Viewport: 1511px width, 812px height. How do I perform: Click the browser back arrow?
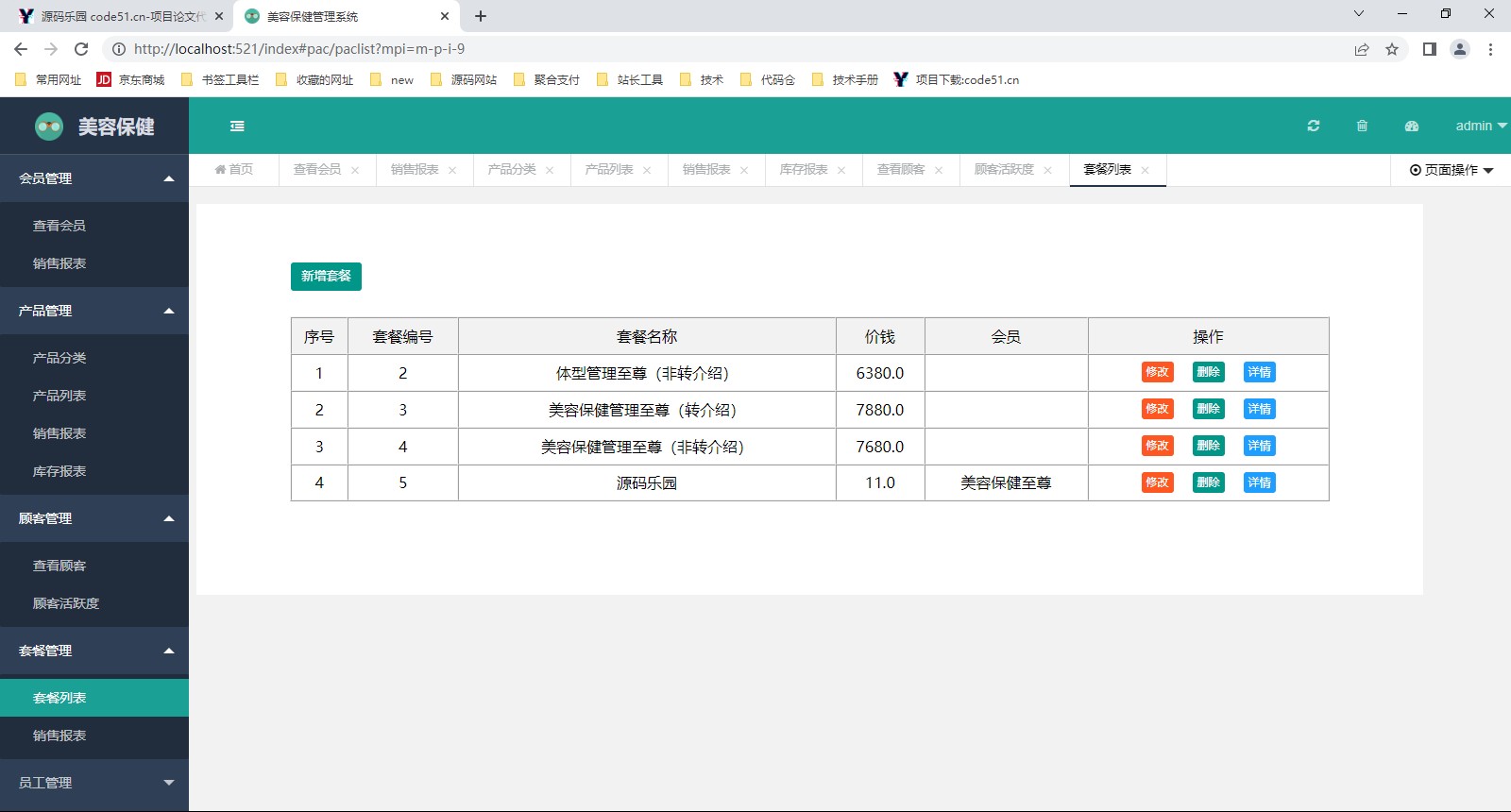click(21, 49)
